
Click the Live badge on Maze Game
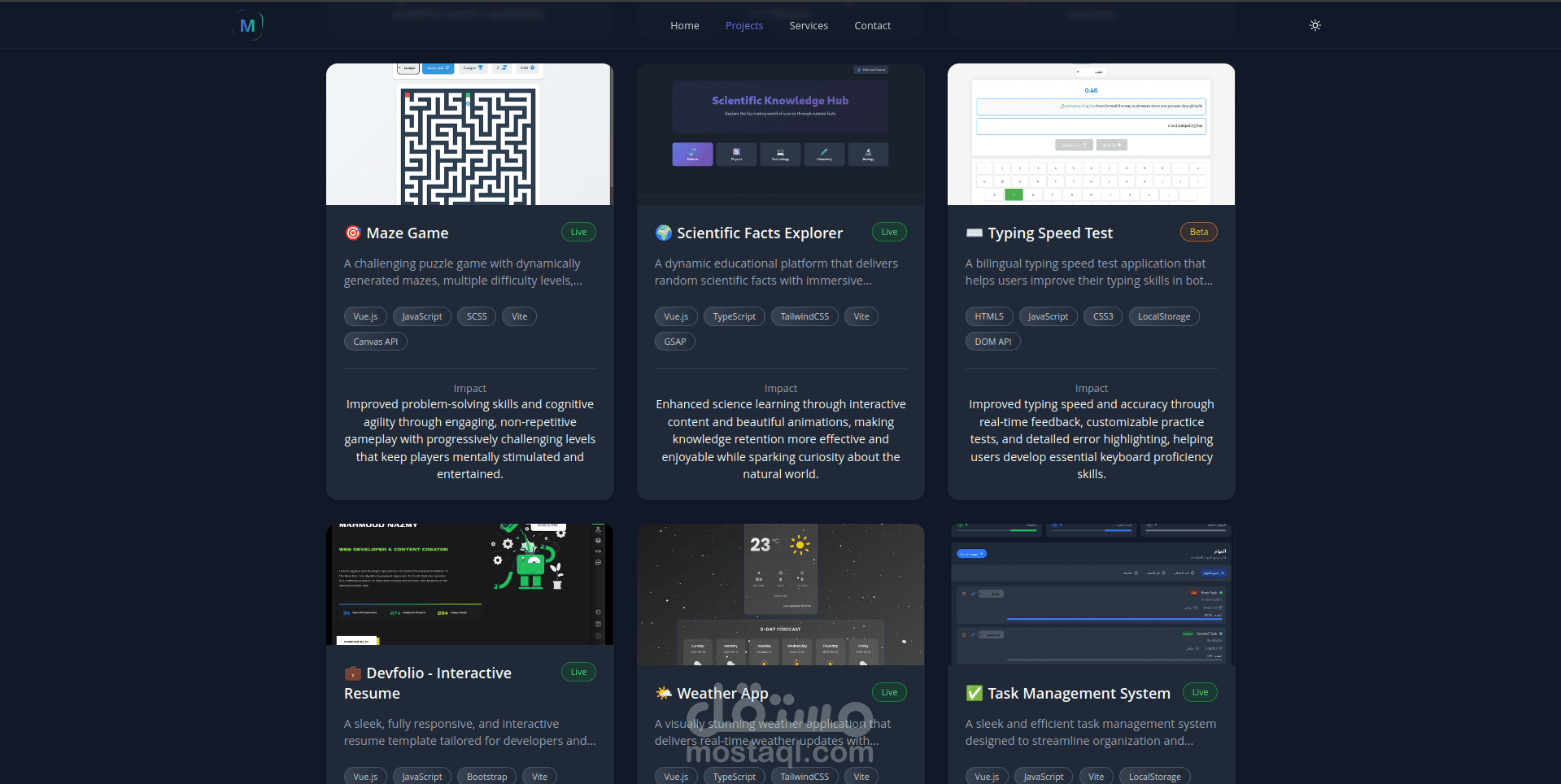578,233
